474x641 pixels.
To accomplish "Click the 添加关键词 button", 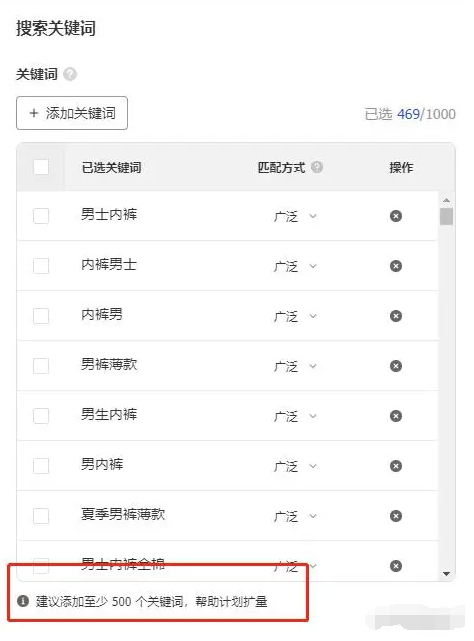I will 72,113.
